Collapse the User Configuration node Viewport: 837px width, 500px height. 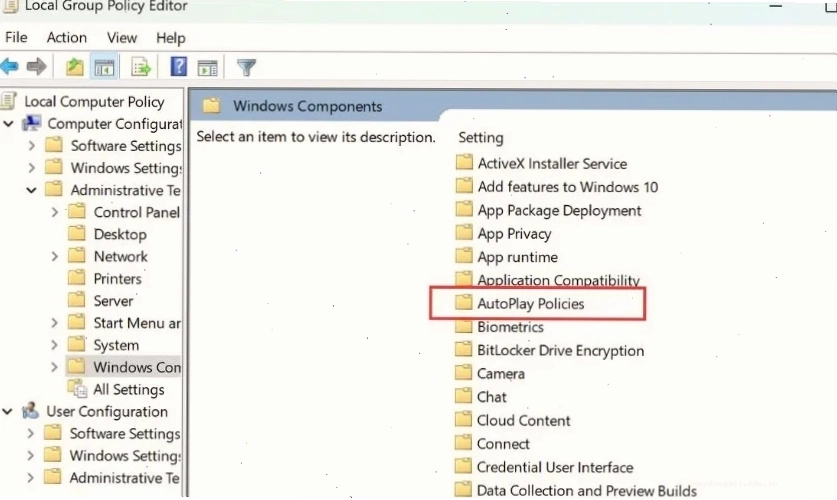pyautogui.click(x=7, y=411)
